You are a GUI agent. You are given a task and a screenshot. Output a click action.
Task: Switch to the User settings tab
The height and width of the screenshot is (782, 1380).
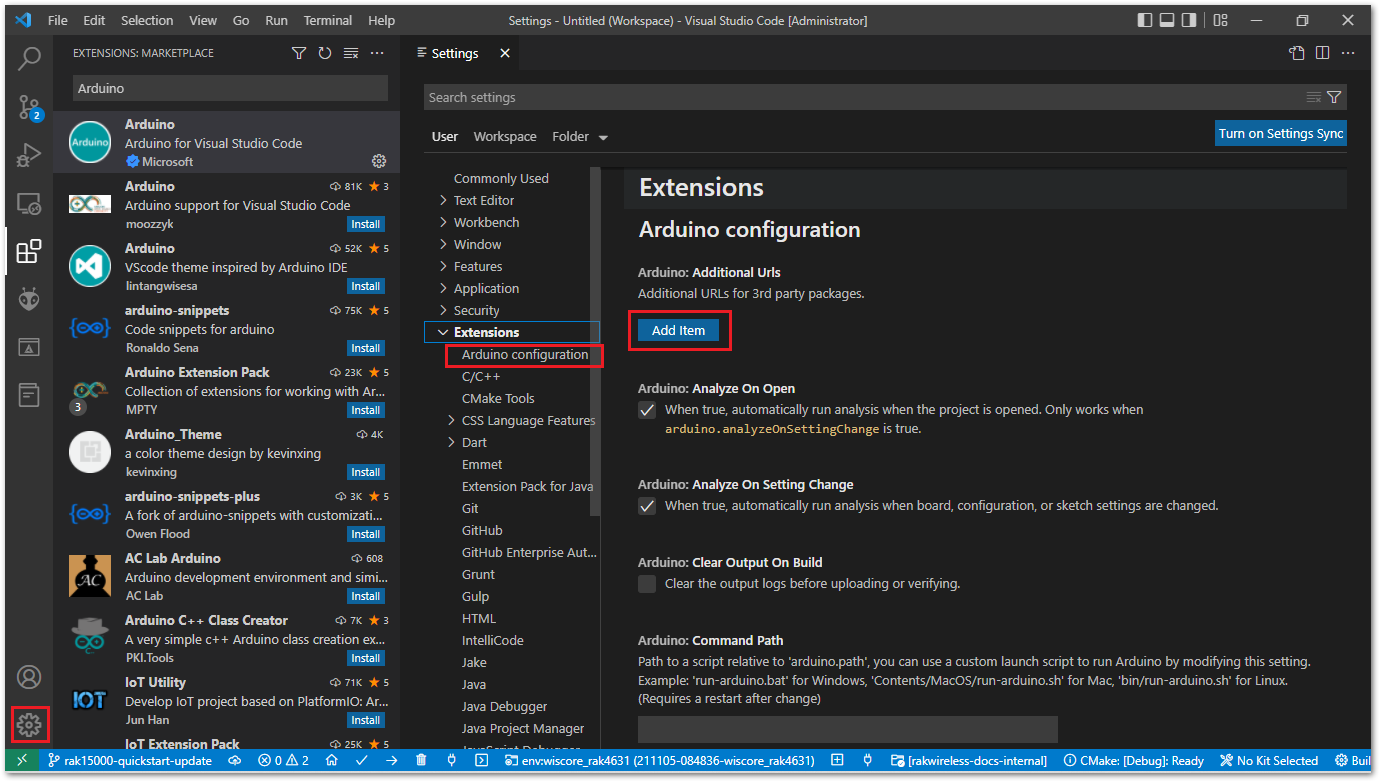(x=445, y=137)
